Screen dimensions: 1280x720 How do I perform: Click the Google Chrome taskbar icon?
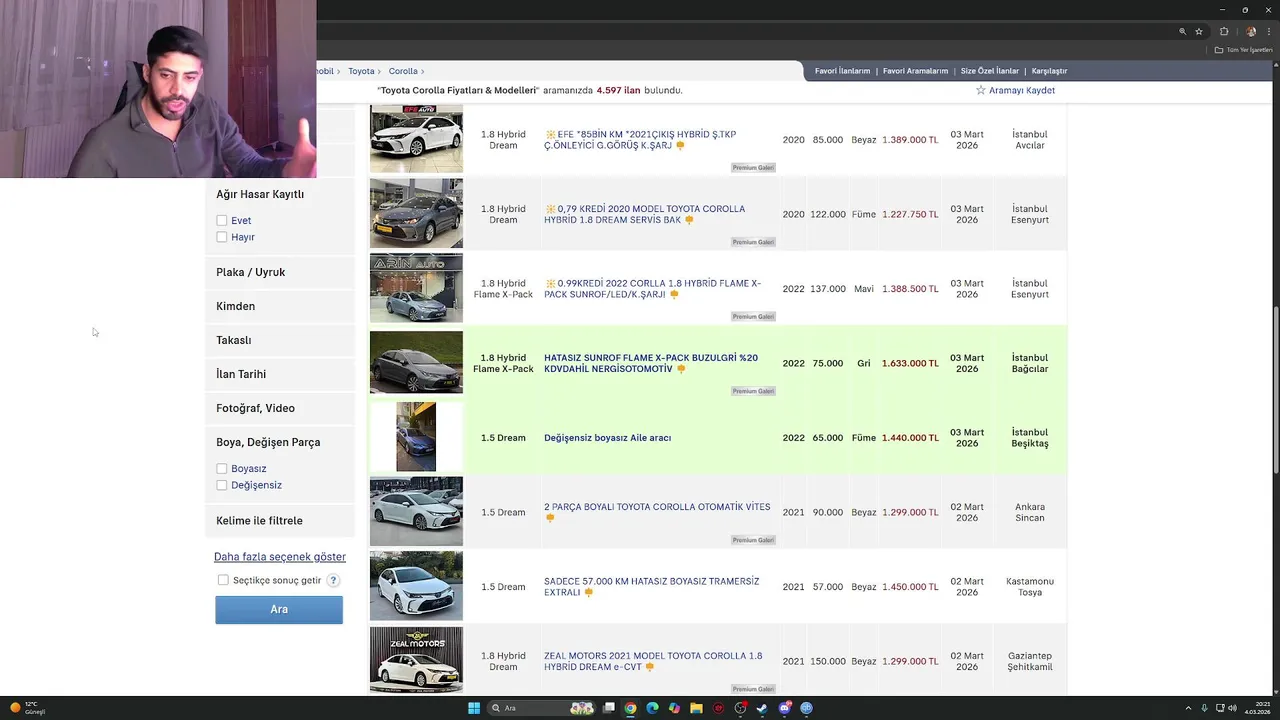(630, 708)
